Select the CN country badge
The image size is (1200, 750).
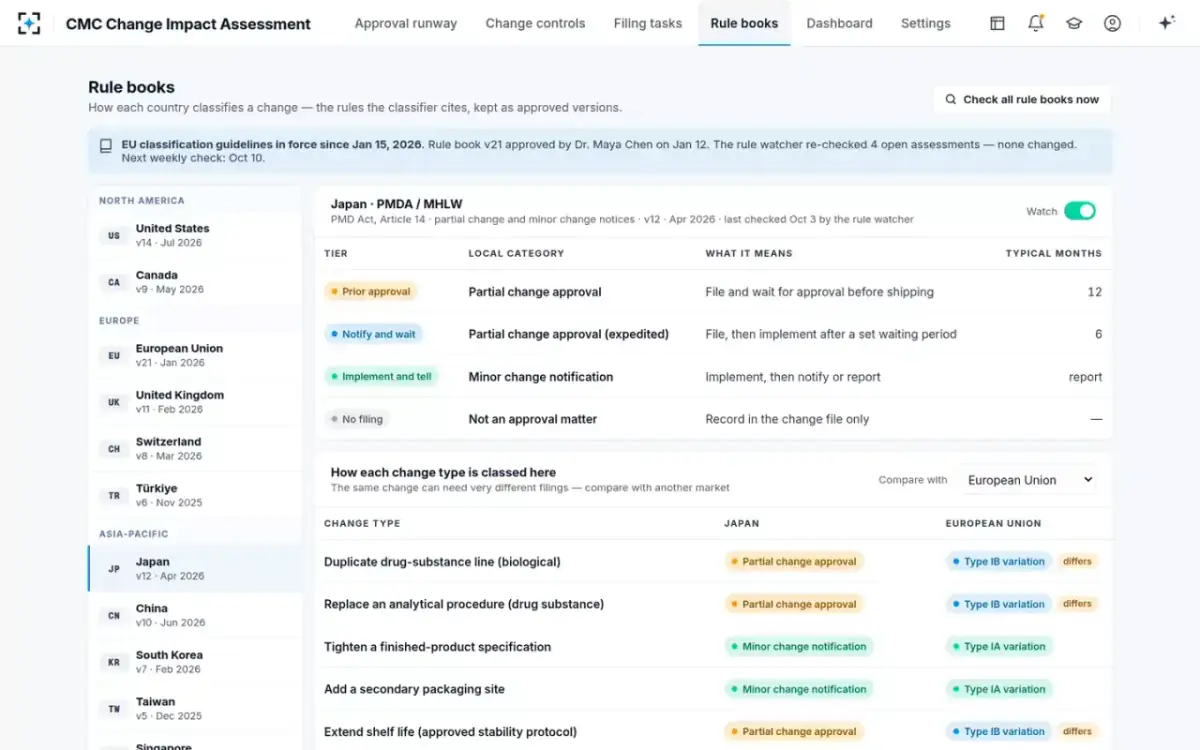(x=114, y=615)
